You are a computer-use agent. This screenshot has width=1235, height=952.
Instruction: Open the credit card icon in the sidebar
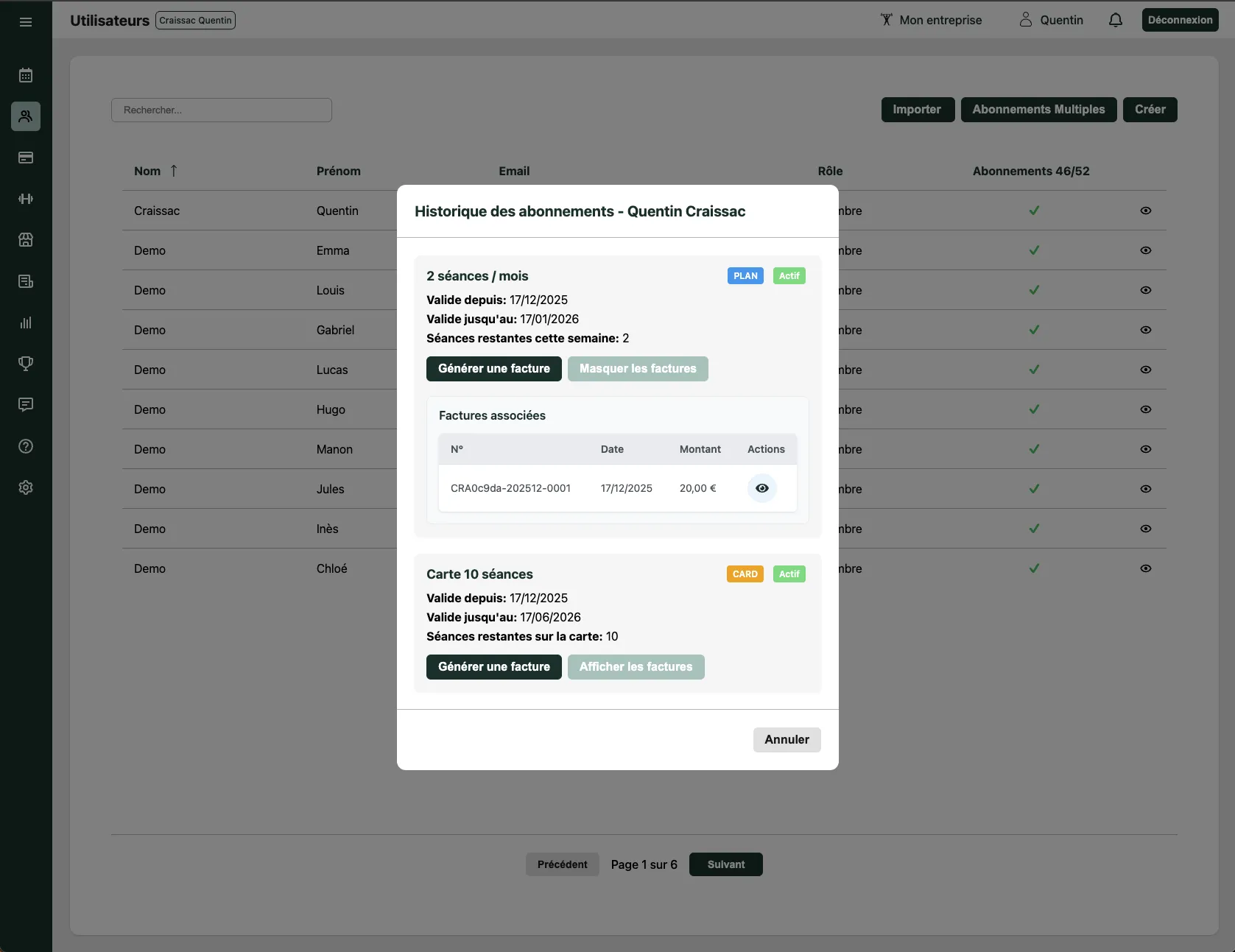tap(26, 158)
